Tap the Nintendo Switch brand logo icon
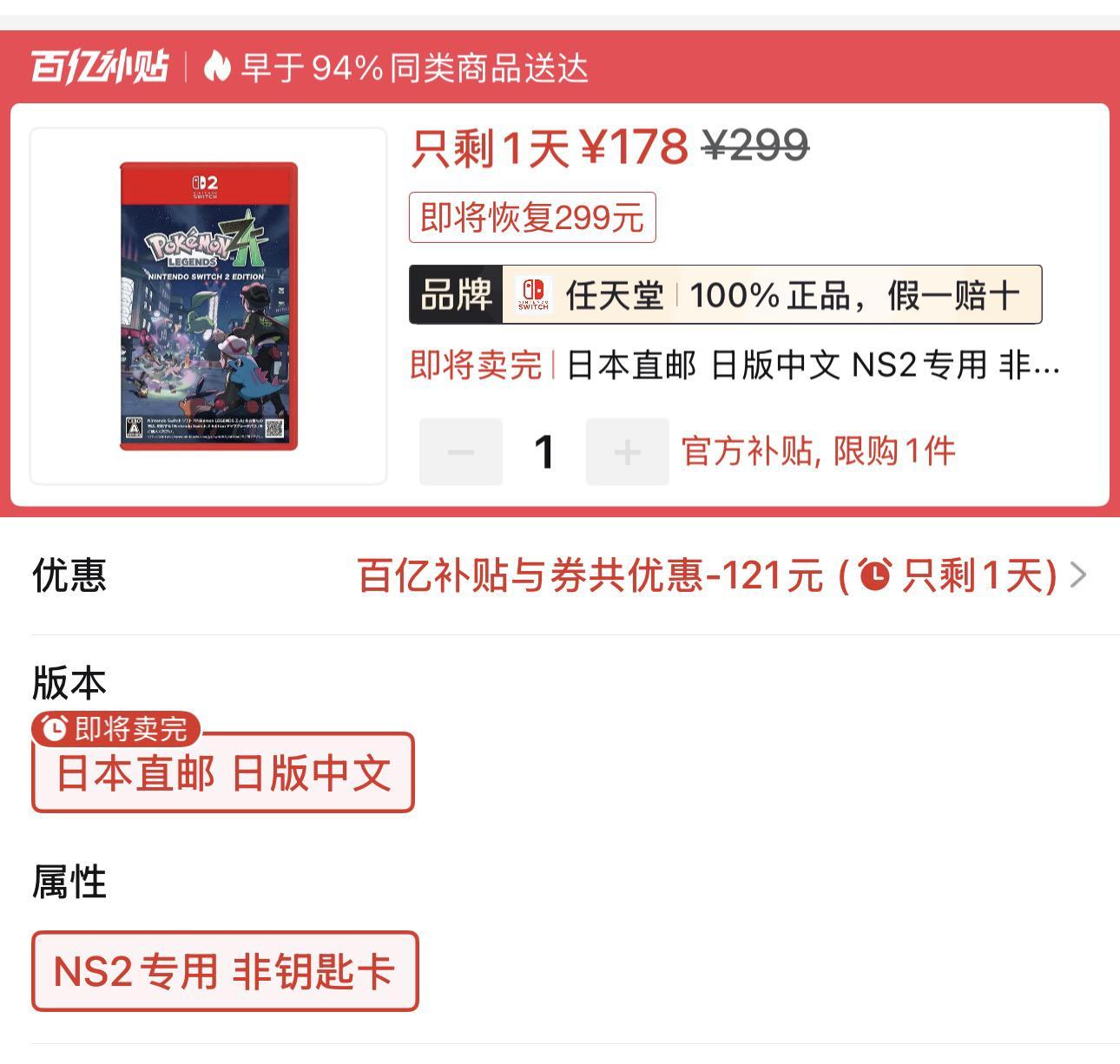 coord(533,294)
